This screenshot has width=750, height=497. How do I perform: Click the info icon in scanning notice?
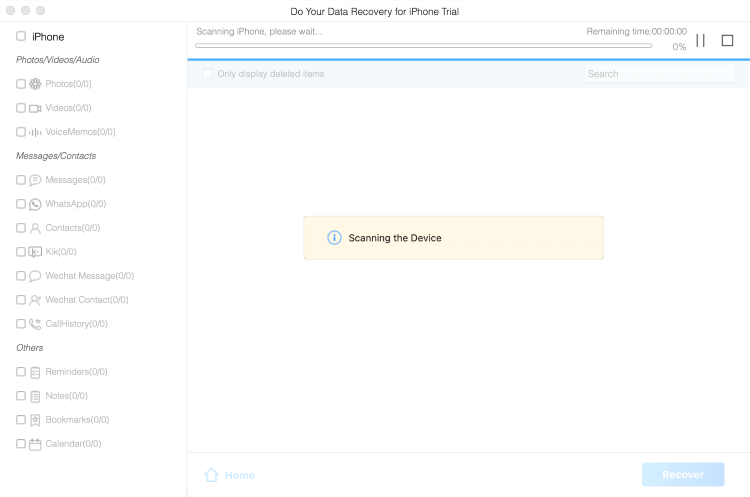click(x=334, y=238)
